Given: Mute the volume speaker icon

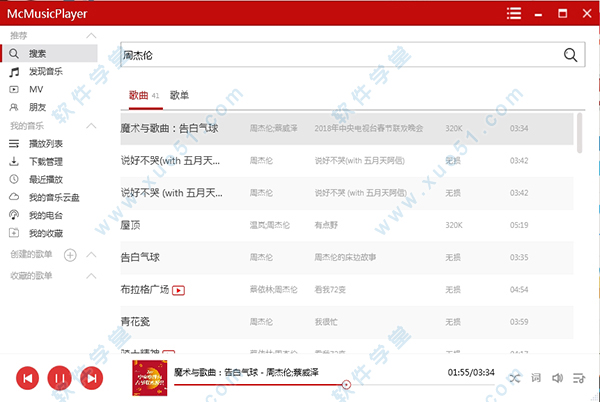Looking at the screenshot, I should pyautogui.click(x=558, y=378).
